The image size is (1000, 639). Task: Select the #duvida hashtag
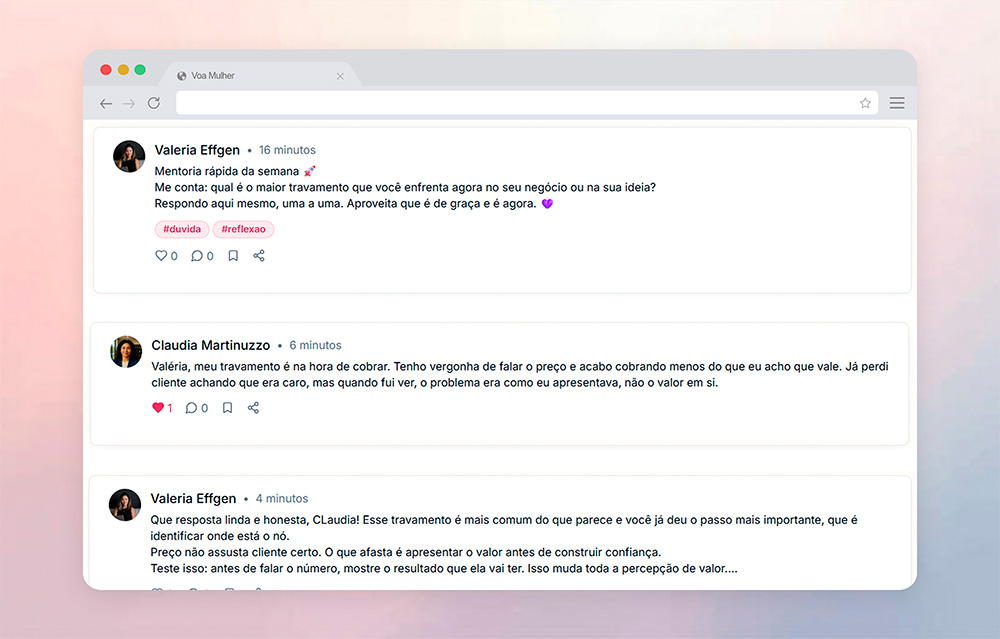(182, 229)
